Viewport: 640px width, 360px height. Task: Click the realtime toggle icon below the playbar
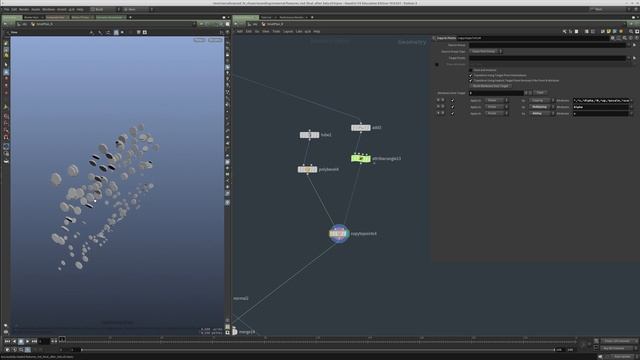[x=7, y=350]
